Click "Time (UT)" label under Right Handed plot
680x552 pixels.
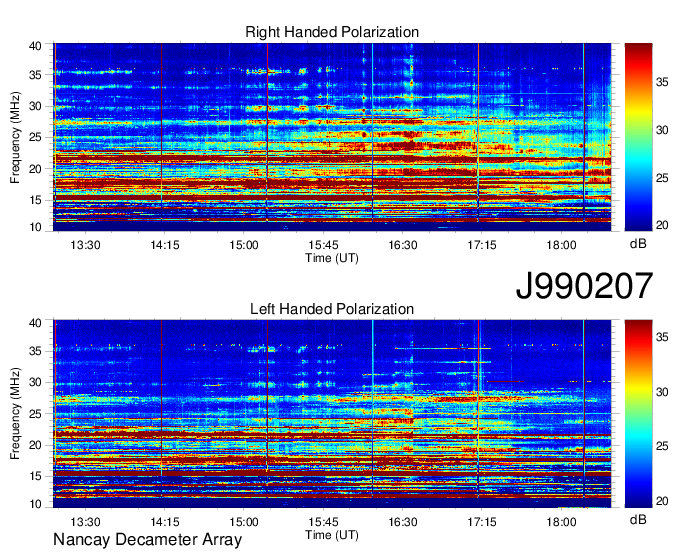pyautogui.click(x=332, y=258)
